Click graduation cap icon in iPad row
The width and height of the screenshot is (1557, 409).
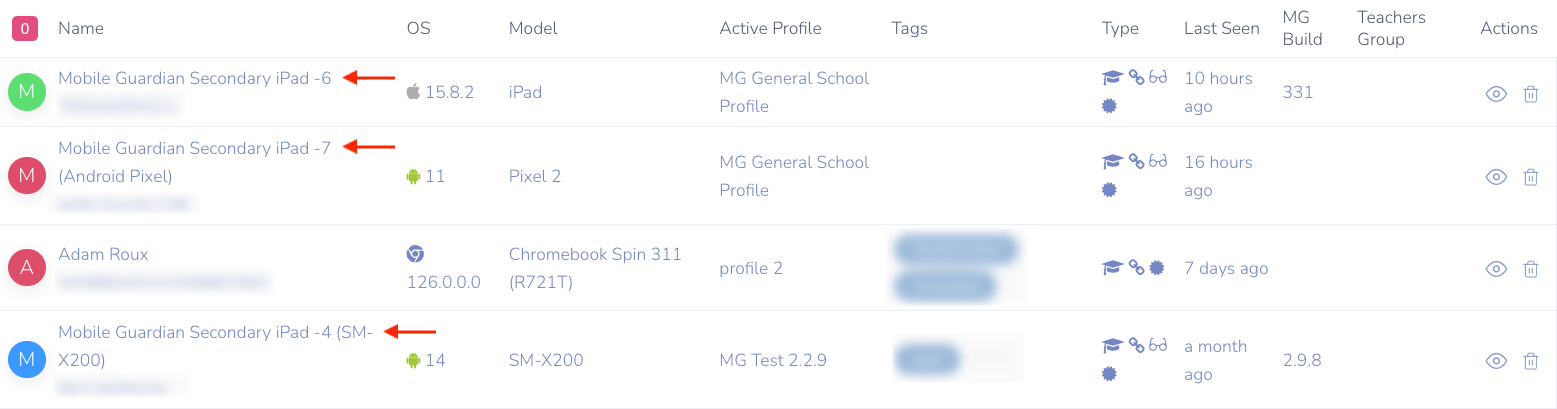point(1111,78)
